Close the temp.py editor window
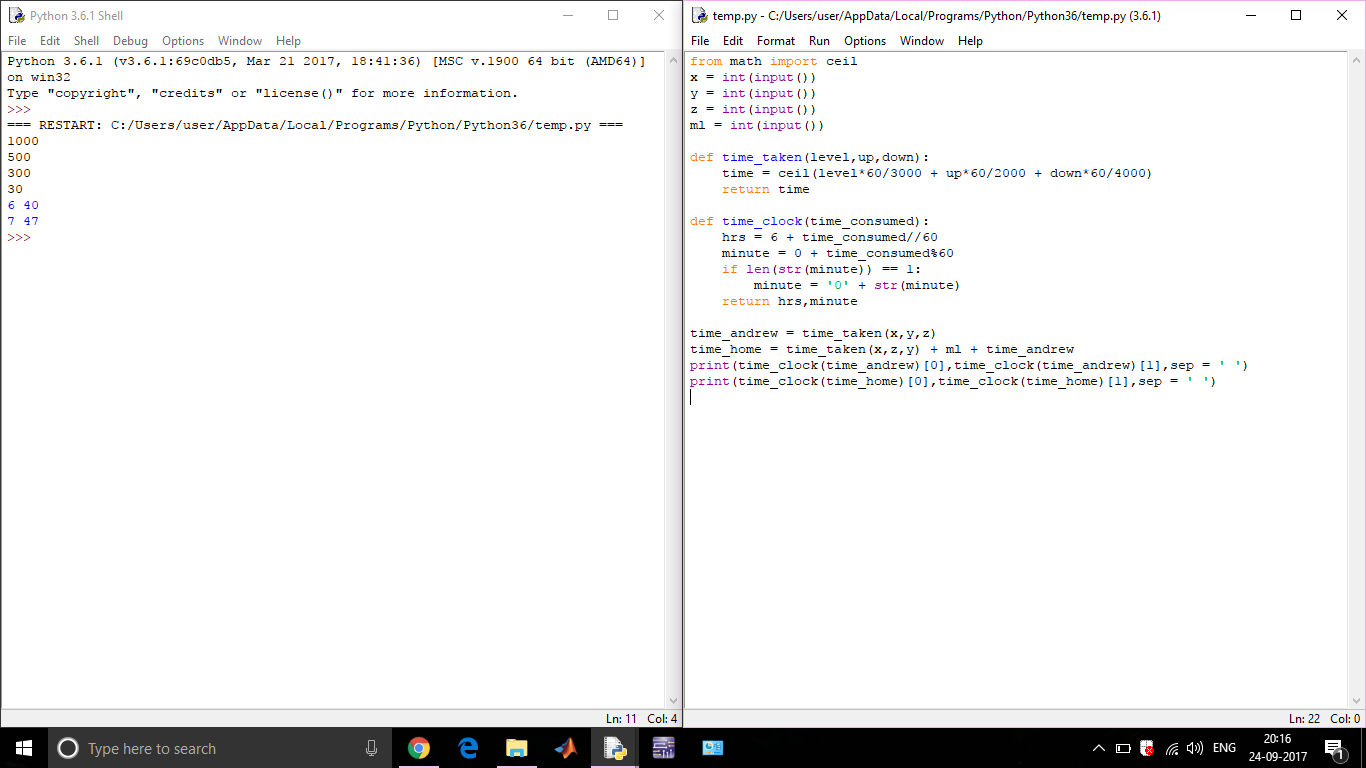1366x768 pixels. pyautogui.click(x=1342, y=16)
